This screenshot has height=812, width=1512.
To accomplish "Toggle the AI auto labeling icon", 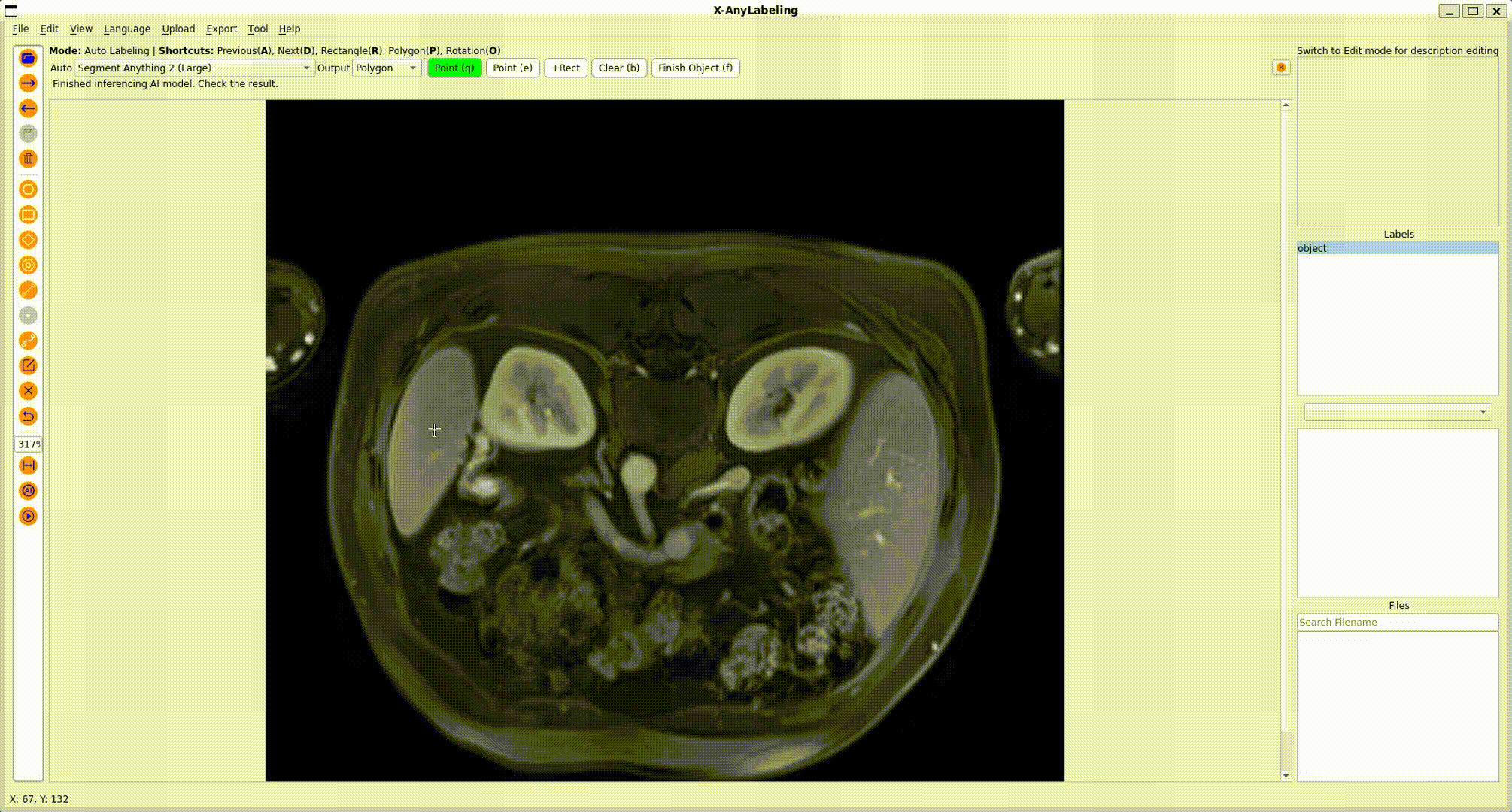I will pos(28,491).
